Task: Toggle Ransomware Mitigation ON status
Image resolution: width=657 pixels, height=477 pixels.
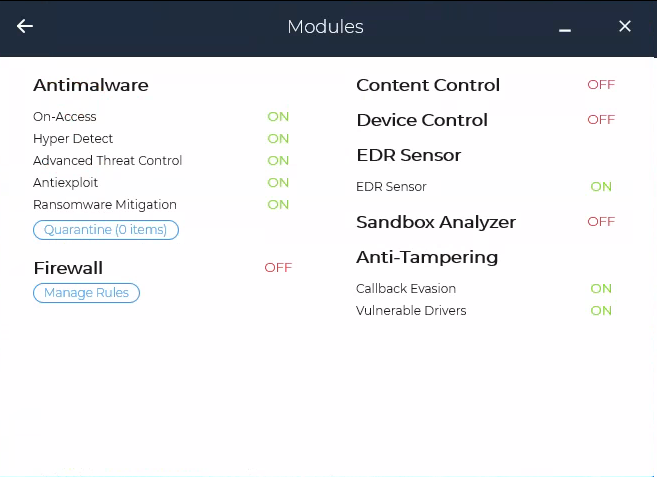Action: 278,205
